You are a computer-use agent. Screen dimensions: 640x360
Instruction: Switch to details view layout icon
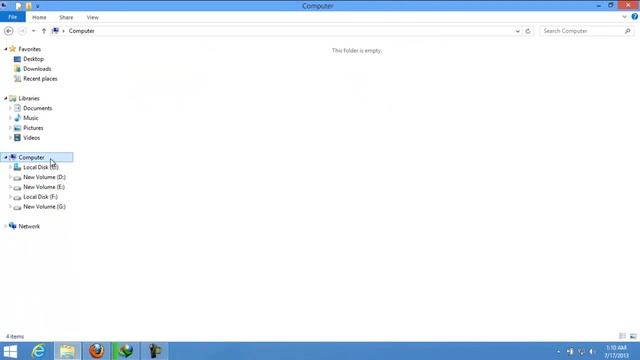tap(622, 336)
